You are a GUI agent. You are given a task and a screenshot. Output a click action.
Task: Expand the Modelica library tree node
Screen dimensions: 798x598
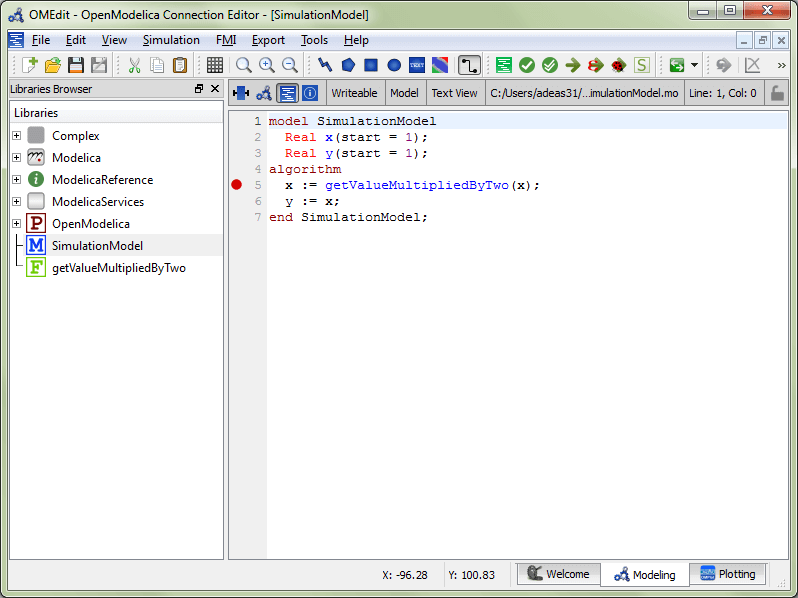point(16,158)
